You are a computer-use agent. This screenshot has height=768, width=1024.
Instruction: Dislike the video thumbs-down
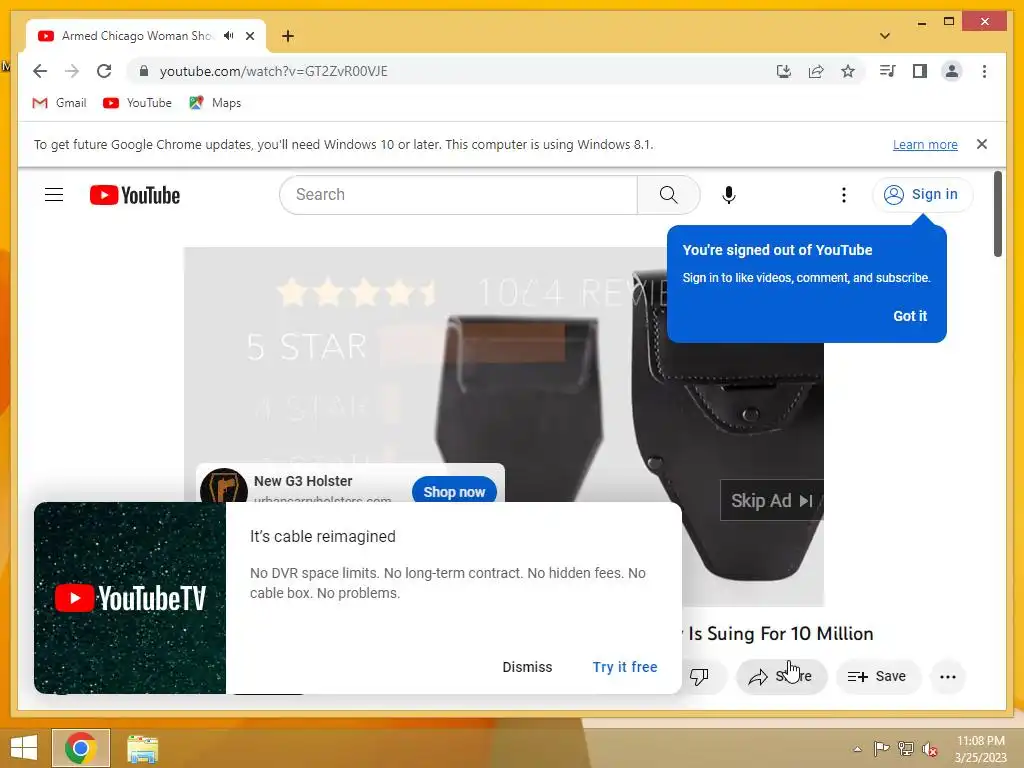click(699, 677)
